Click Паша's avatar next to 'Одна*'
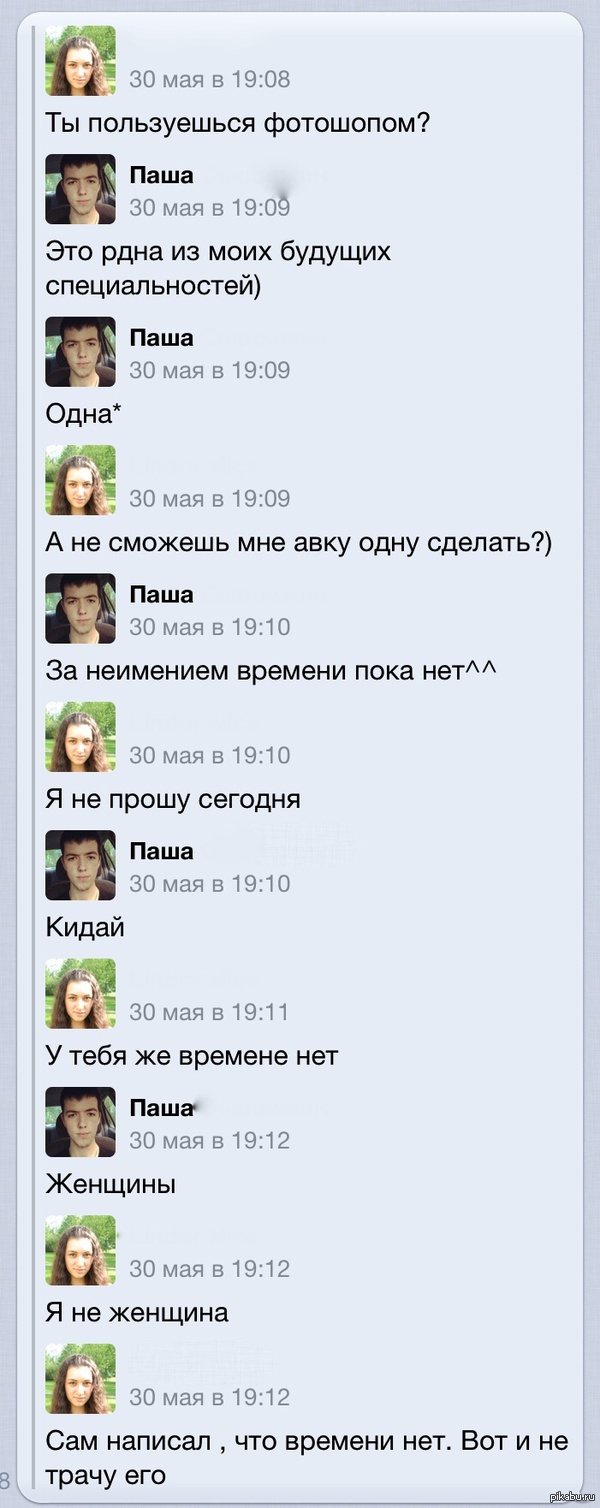The height and width of the screenshot is (1508, 600). click(80, 351)
